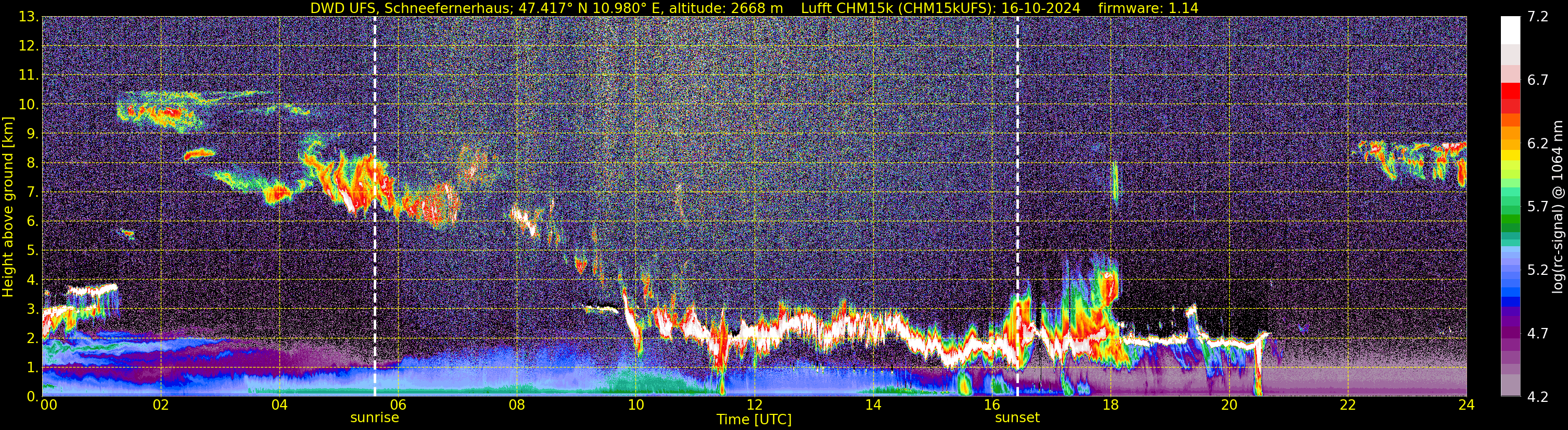Image resolution: width=1568 pixels, height=430 pixels.
Task: Click the date '16-10-2024' in the title
Action: 1041,8
